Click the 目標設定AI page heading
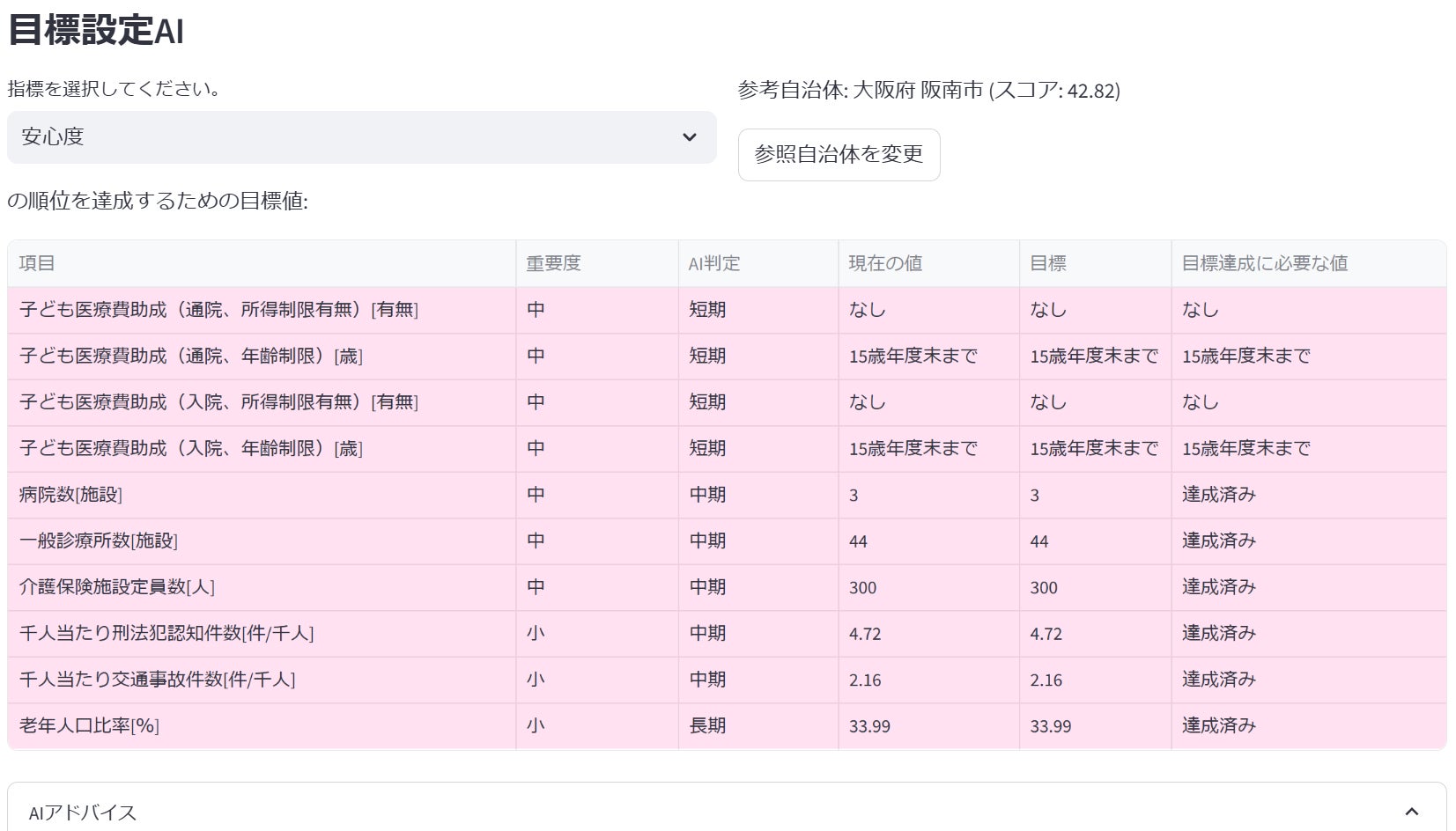 coord(96,30)
